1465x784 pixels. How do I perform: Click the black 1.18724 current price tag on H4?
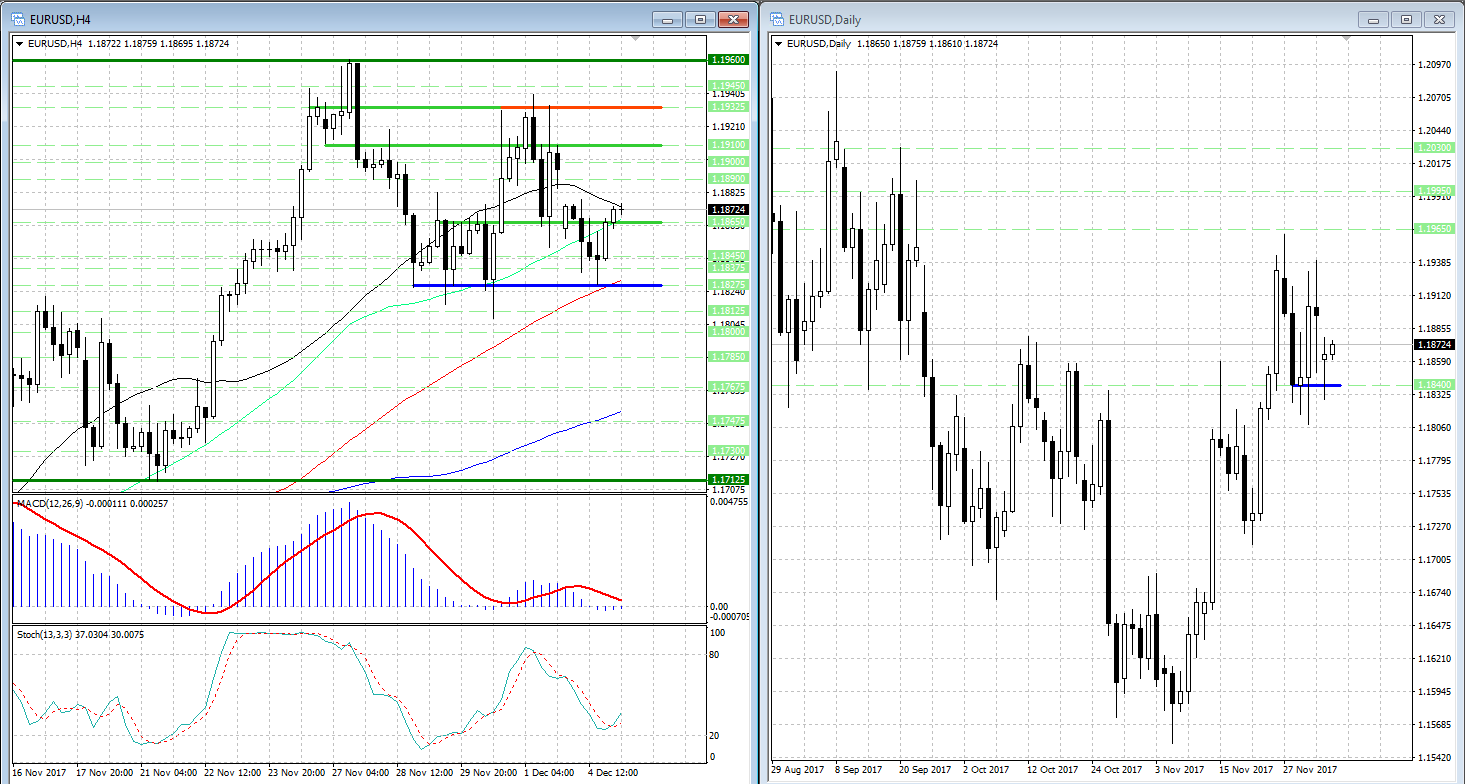[x=727, y=210]
